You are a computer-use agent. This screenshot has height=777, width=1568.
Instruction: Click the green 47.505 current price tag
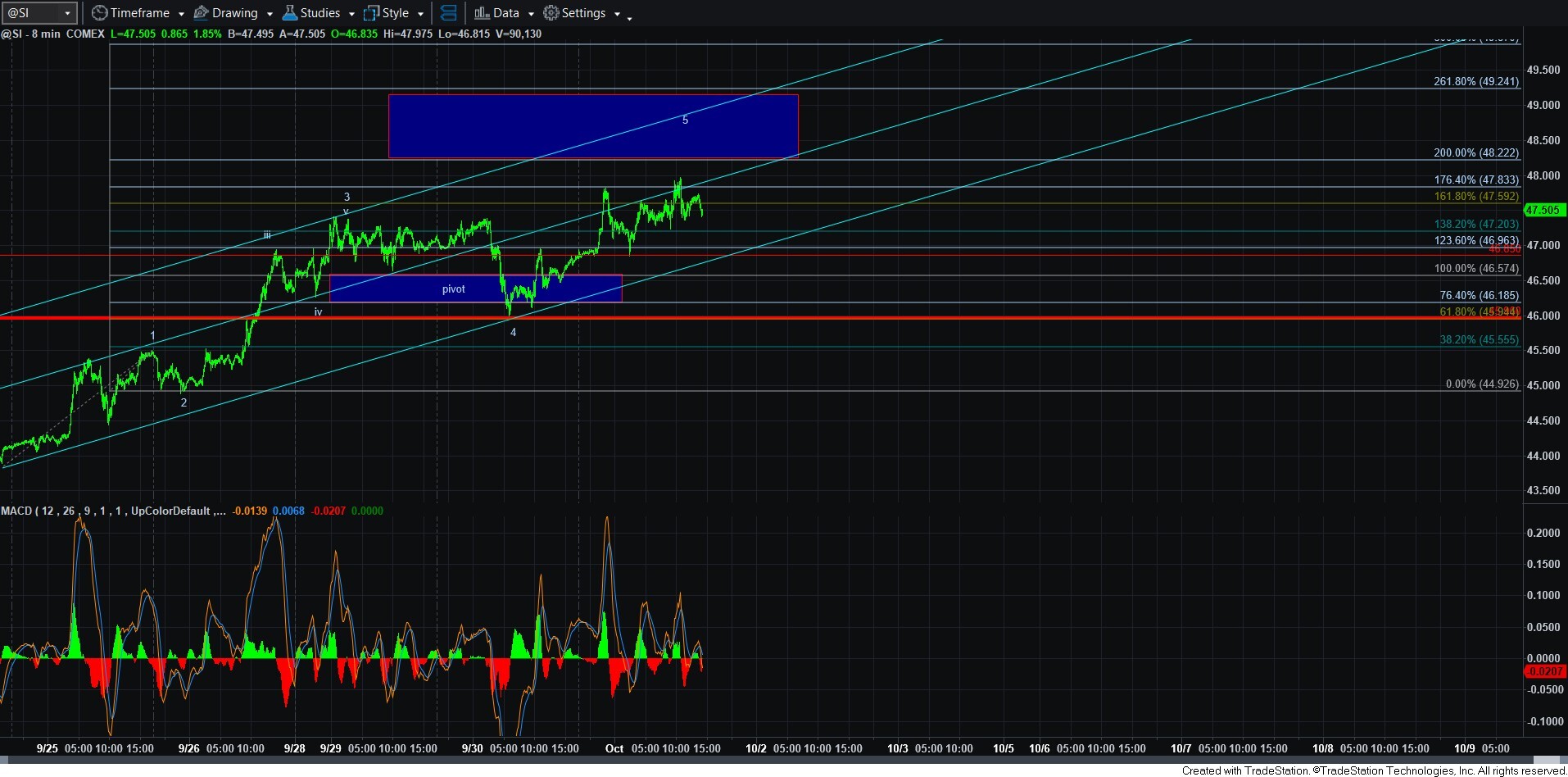click(x=1543, y=210)
